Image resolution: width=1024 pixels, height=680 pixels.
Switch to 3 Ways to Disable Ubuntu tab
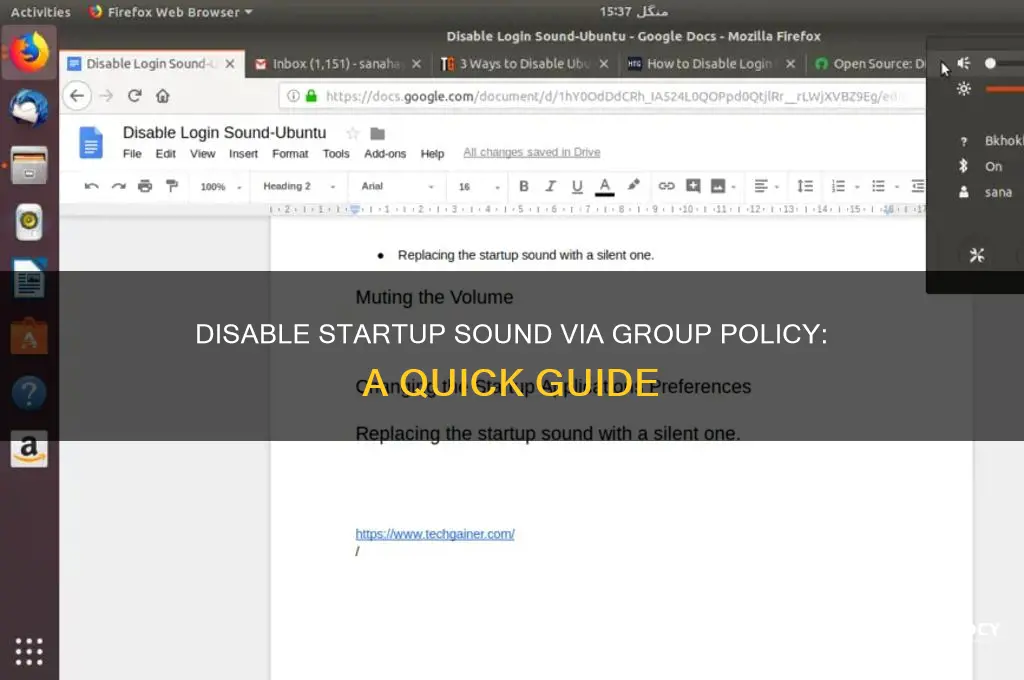(524, 64)
